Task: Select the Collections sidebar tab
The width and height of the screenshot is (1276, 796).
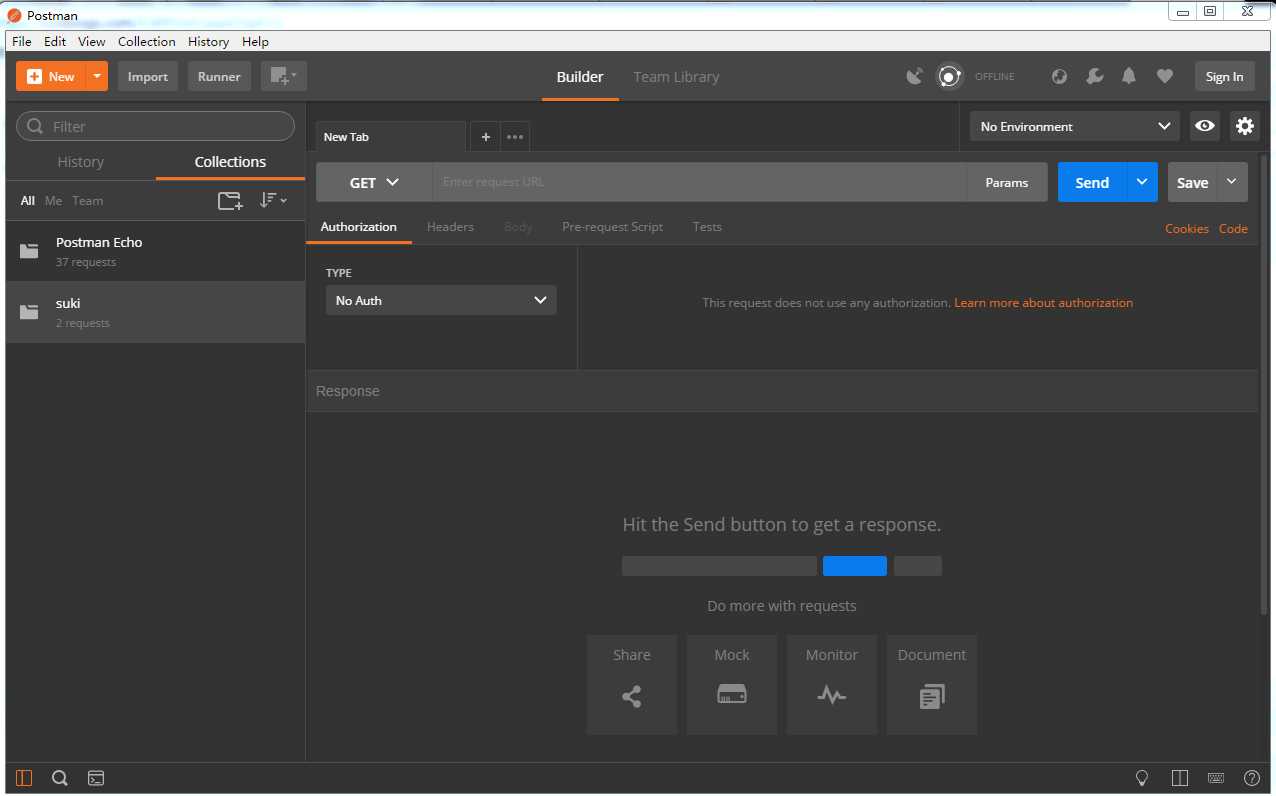Action: (230, 162)
